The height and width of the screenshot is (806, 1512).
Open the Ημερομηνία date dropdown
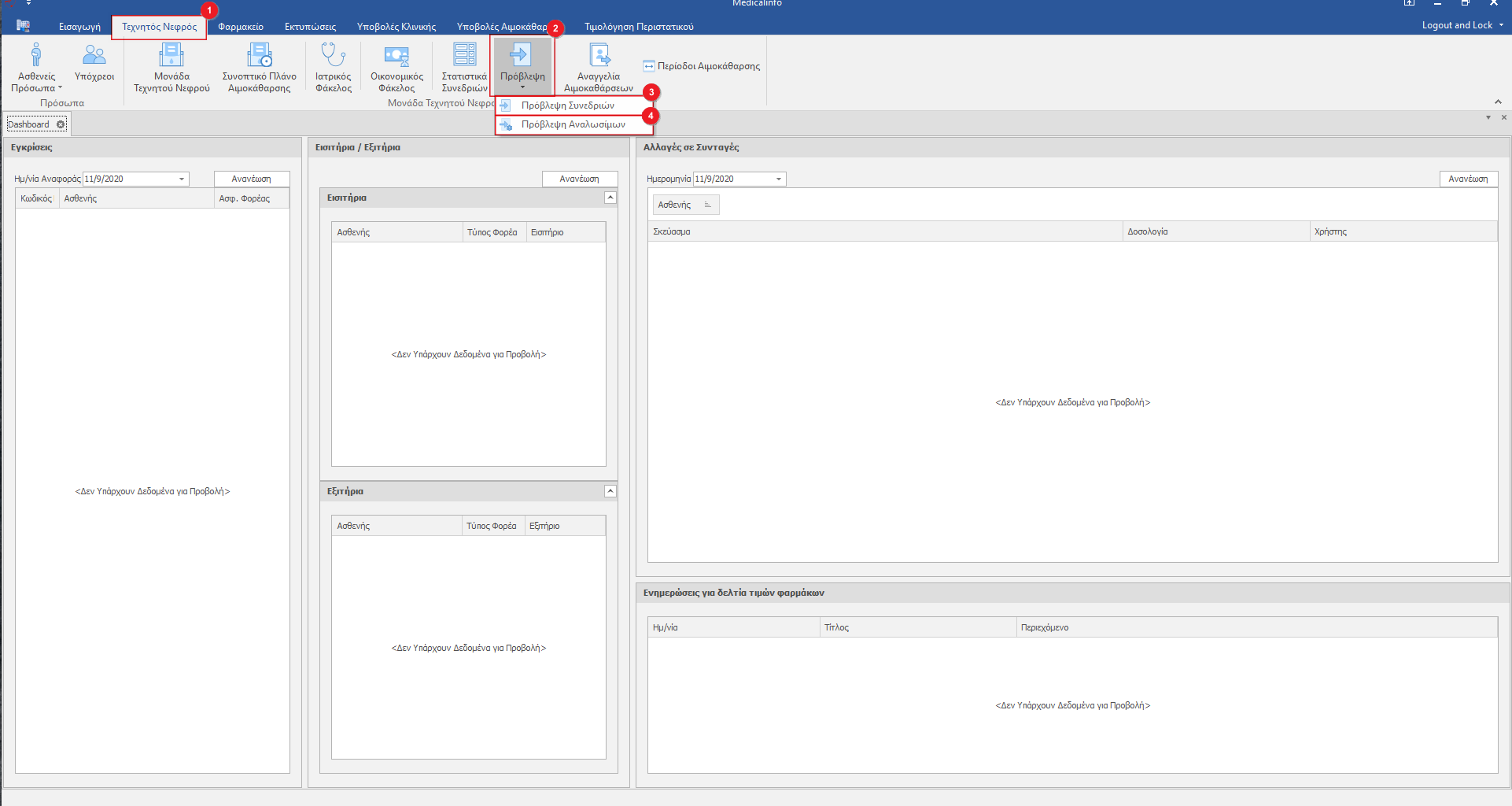coord(779,179)
